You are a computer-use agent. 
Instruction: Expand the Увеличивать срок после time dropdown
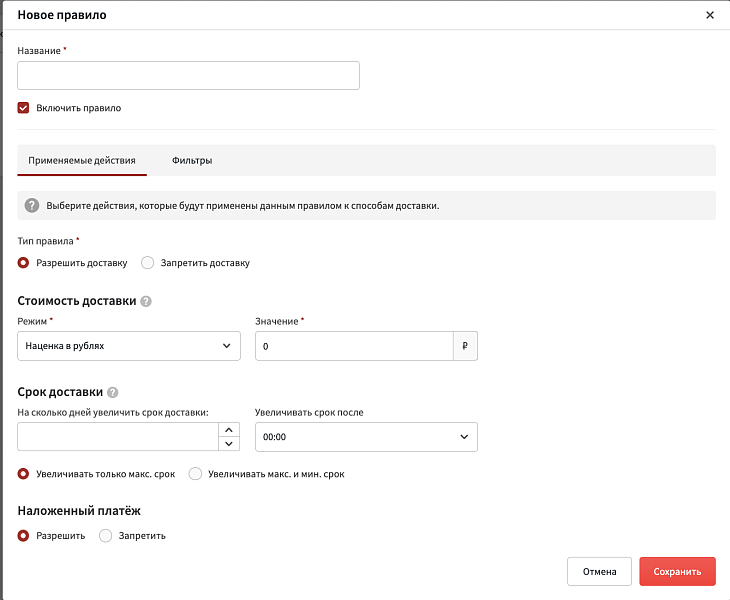(x=366, y=437)
